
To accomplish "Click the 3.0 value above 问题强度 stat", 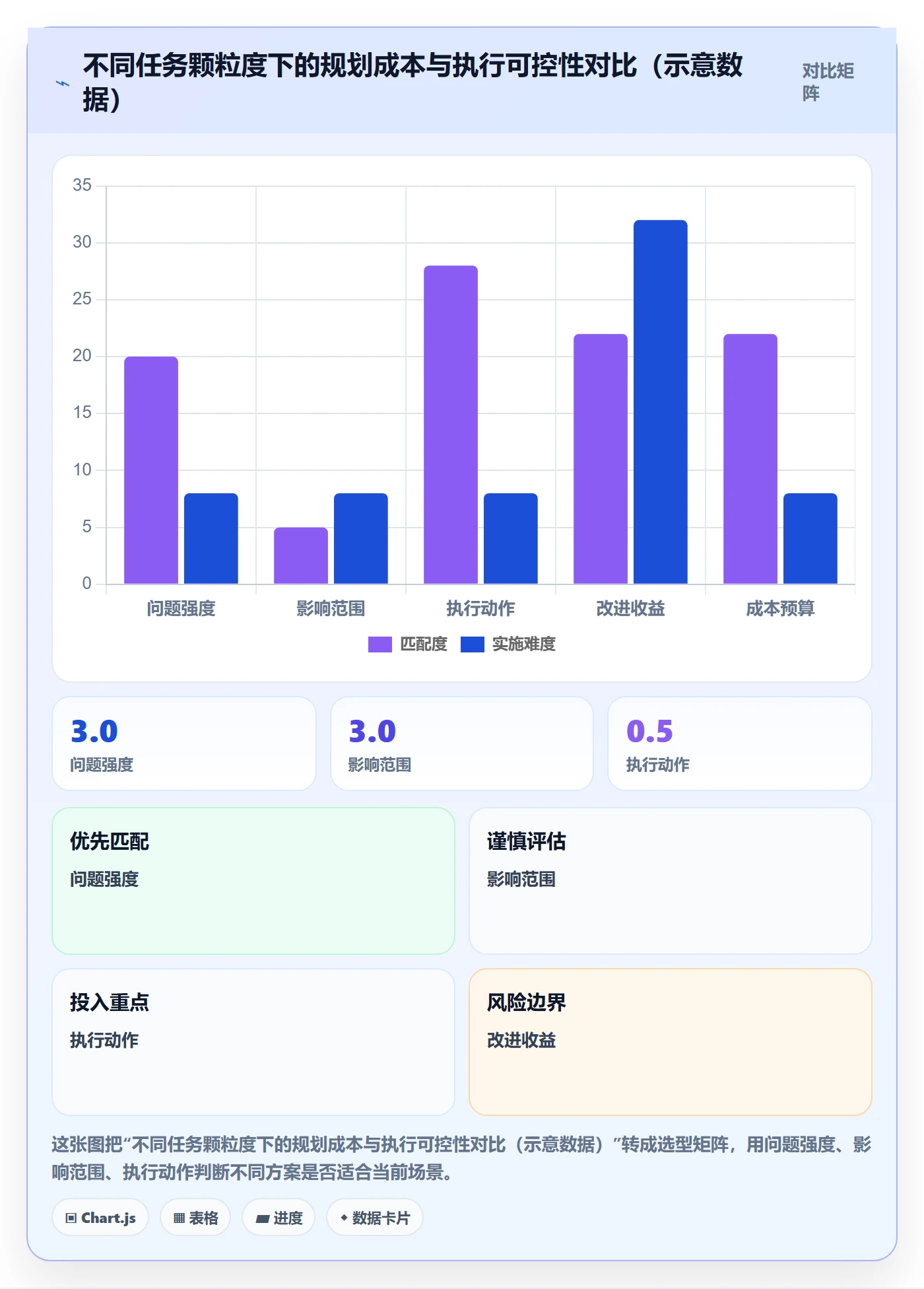I will (x=94, y=732).
